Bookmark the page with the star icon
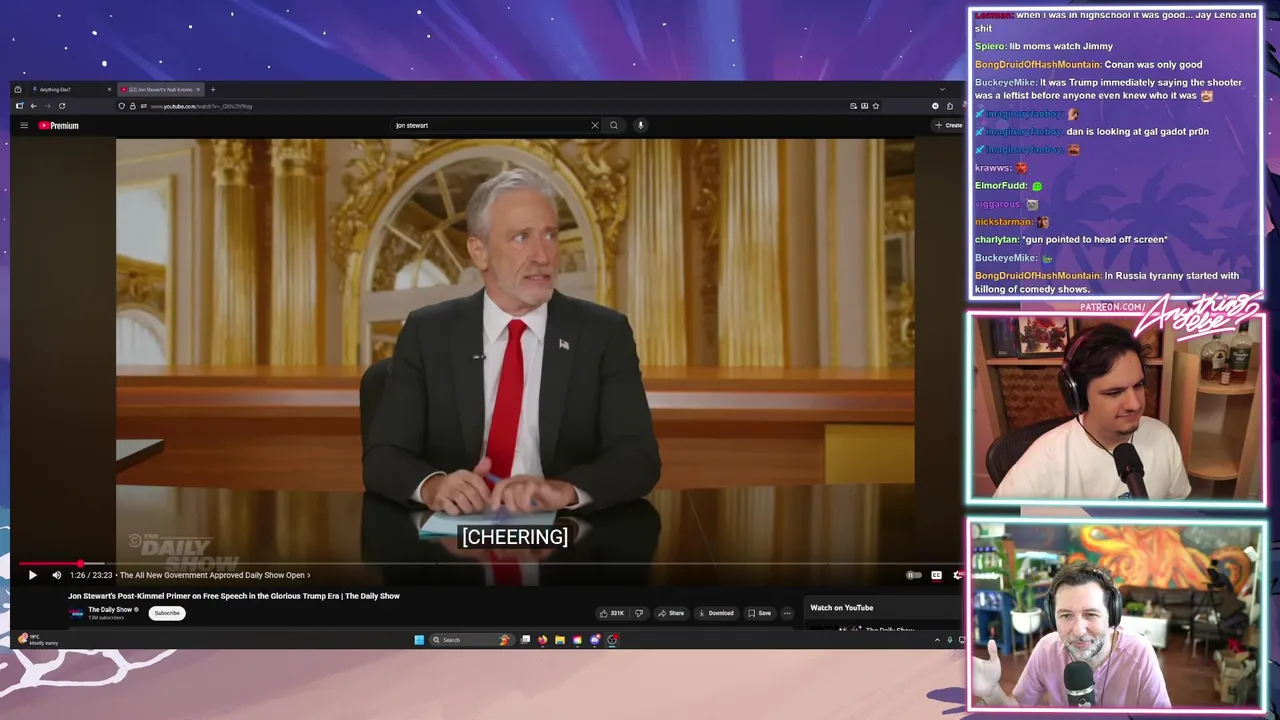The height and width of the screenshot is (720, 1280). 876,106
